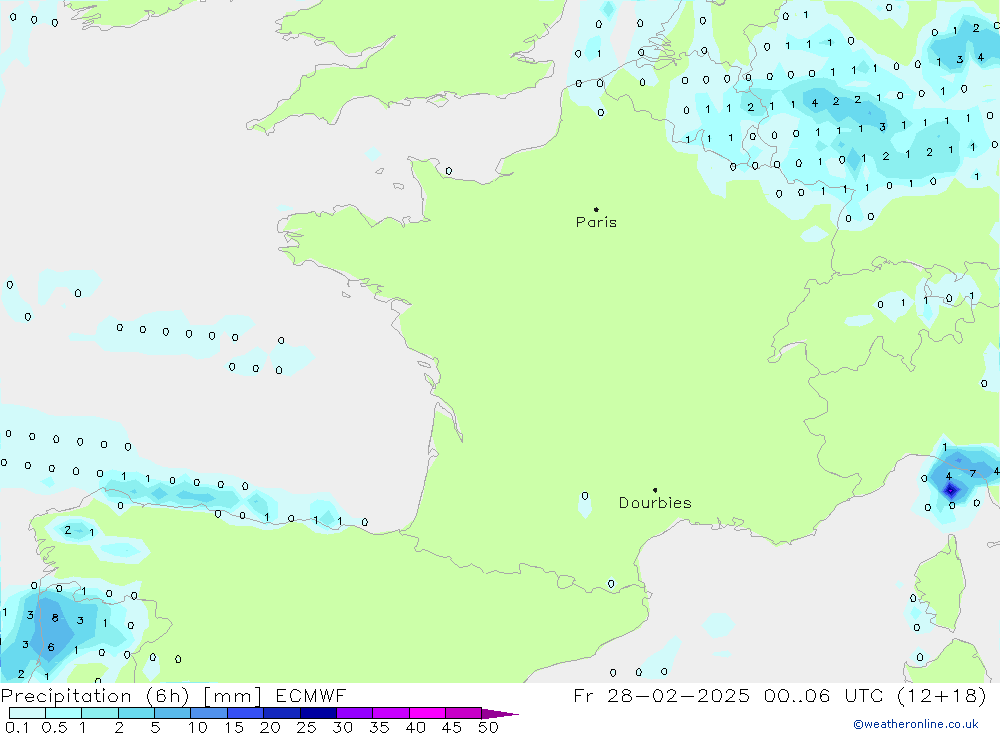Click the '25' legend scale value
Viewport: 1000px width, 733px height.
306,727
